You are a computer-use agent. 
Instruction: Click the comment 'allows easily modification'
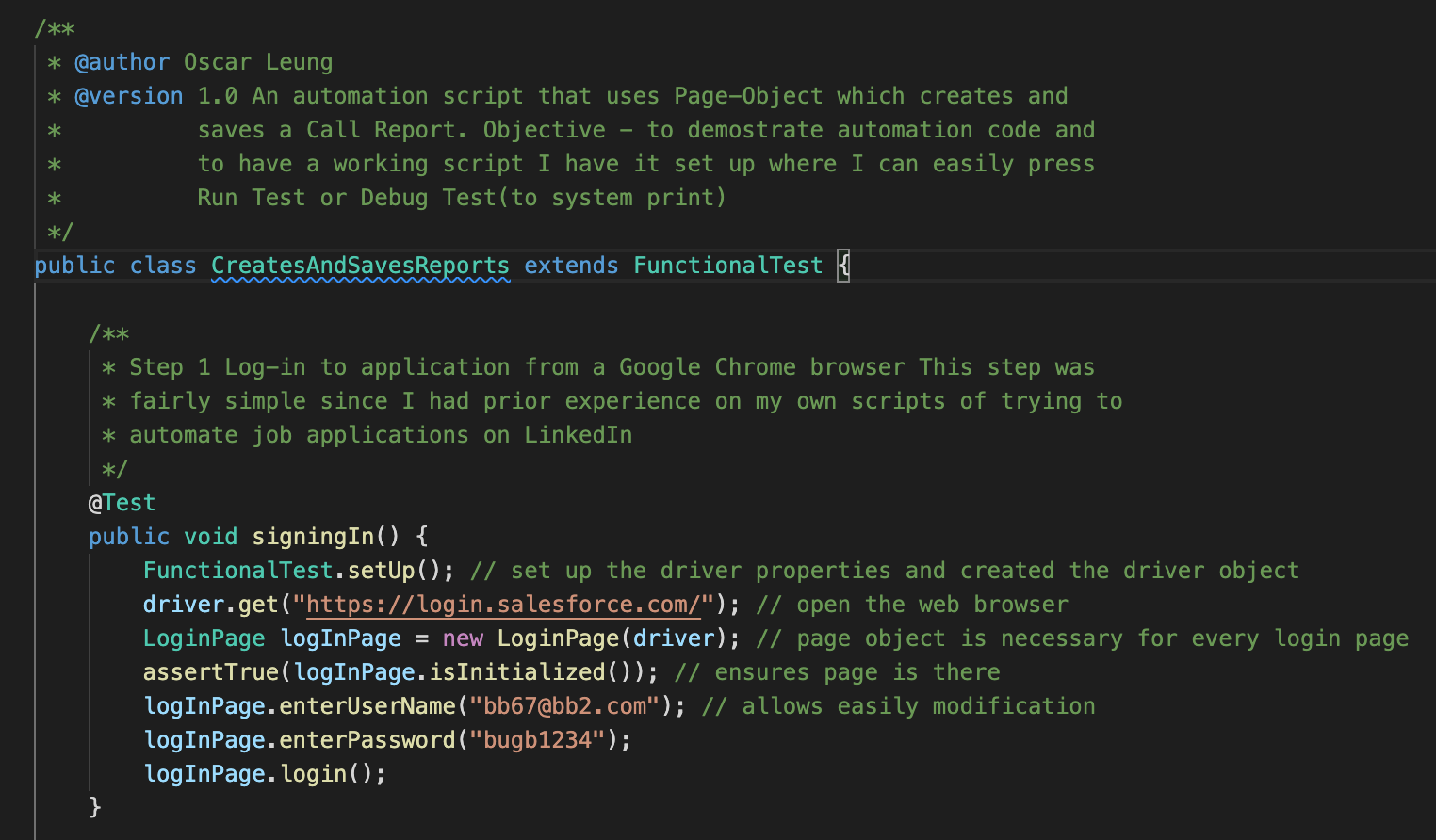tap(899, 706)
